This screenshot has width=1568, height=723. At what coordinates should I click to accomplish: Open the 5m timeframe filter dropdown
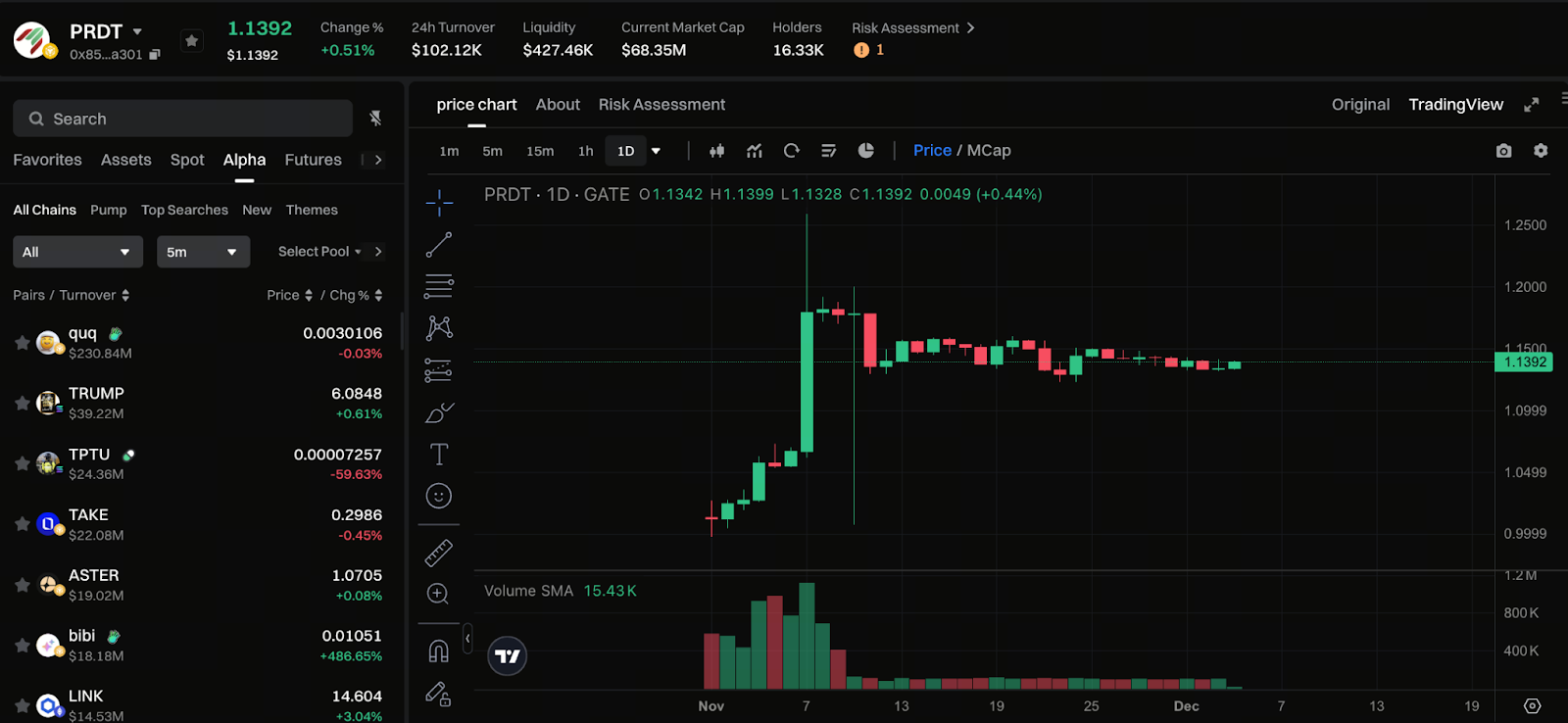pyautogui.click(x=203, y=252)
